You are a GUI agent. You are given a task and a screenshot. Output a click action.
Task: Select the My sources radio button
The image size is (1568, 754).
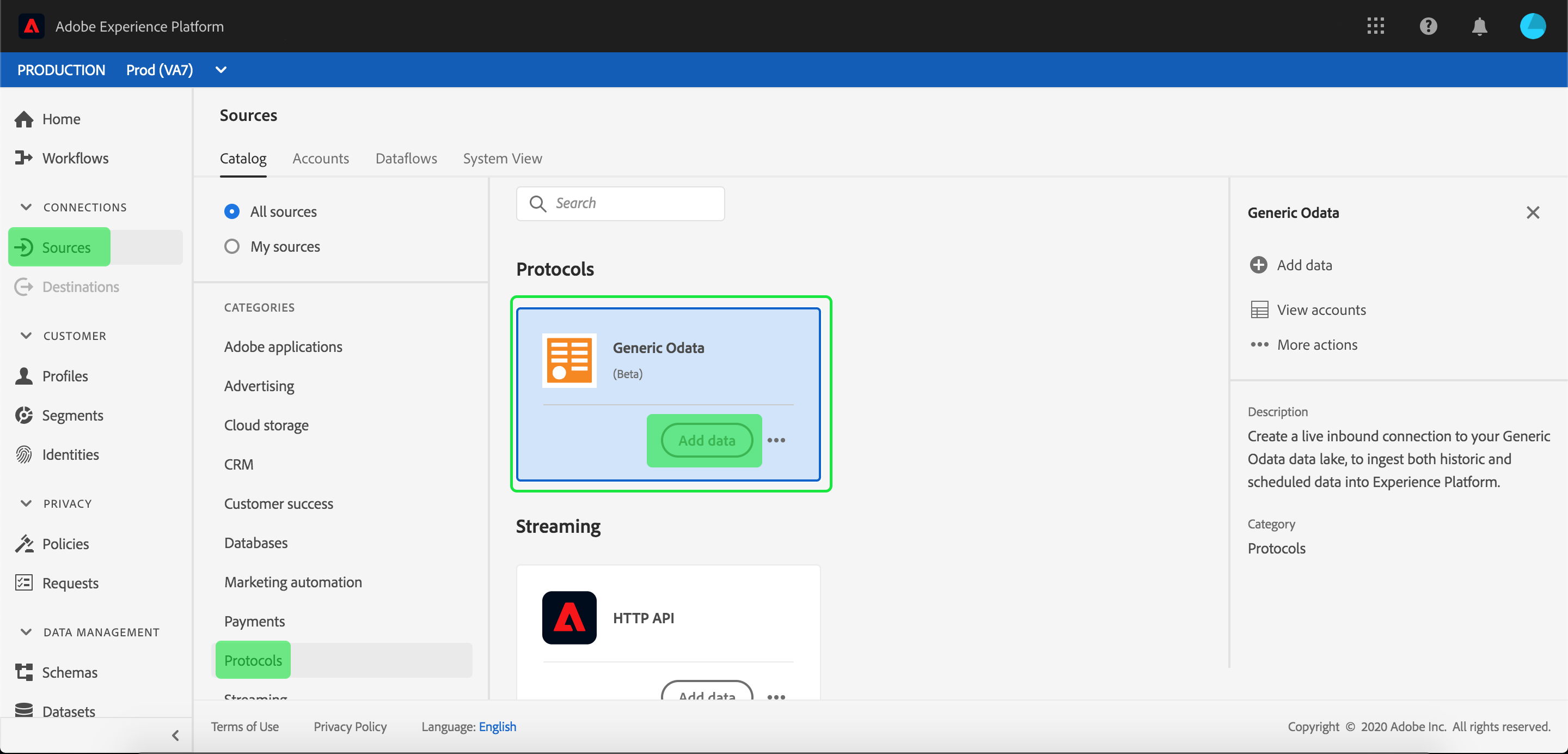coord(232,247)
